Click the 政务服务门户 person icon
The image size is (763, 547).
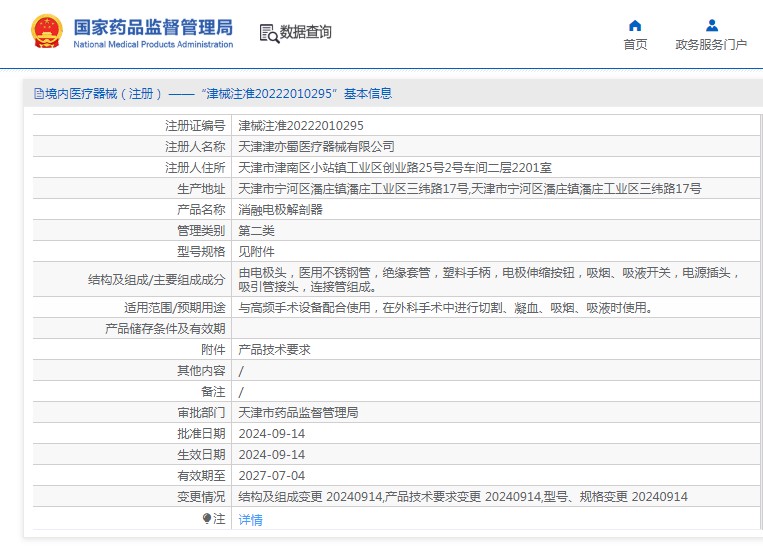tap(711, 25)
